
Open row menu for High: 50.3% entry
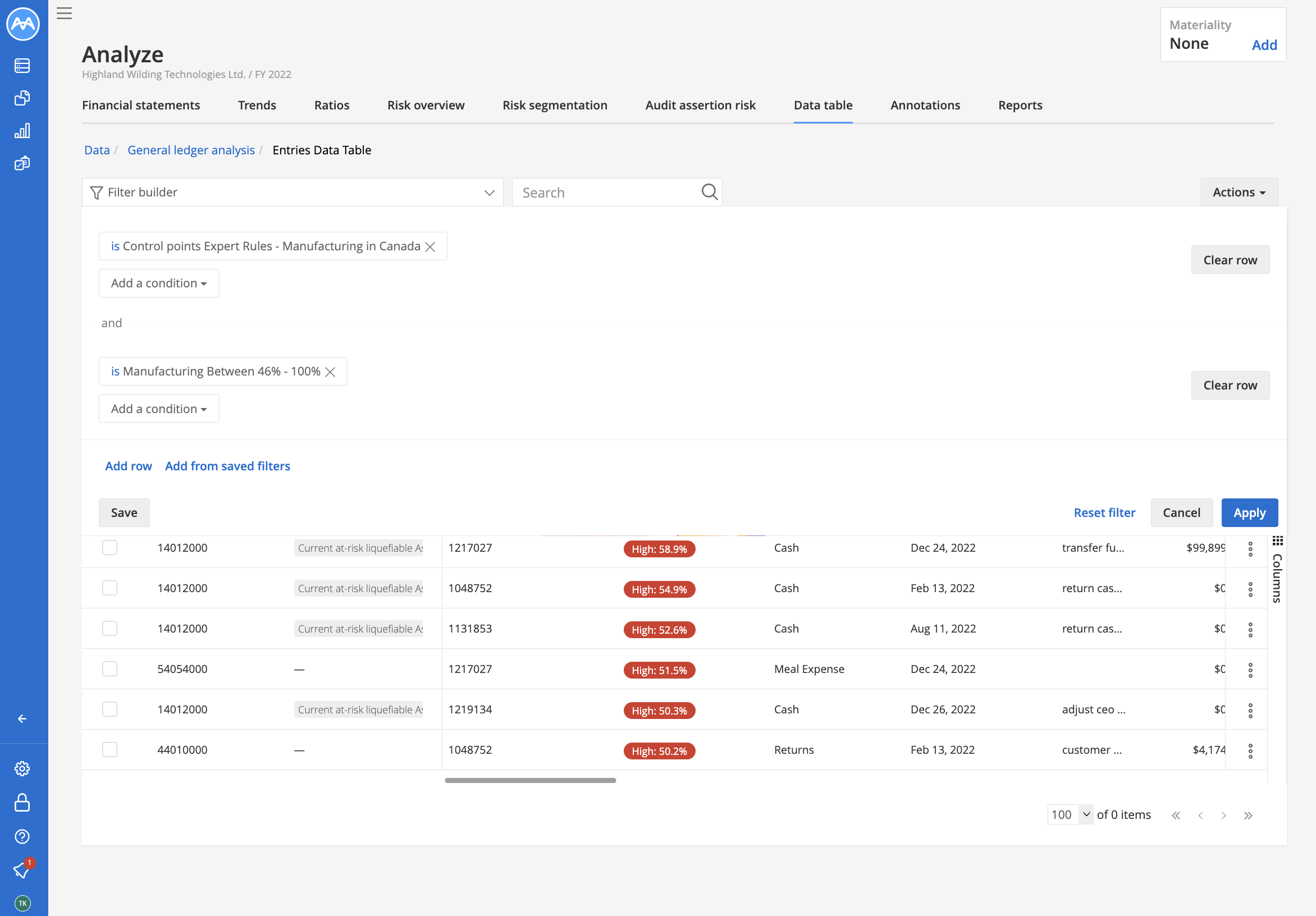(1250, 711)
